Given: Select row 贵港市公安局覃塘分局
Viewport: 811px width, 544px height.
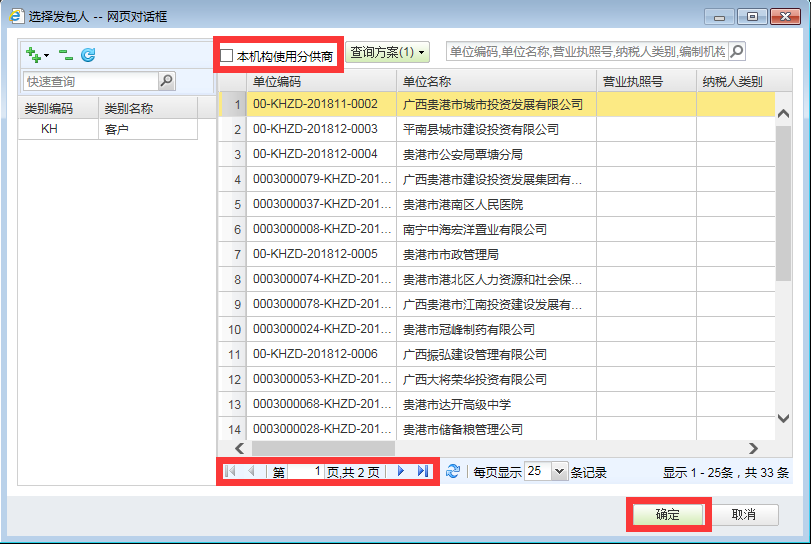Looking at the screenshot, I should point(497,154).
